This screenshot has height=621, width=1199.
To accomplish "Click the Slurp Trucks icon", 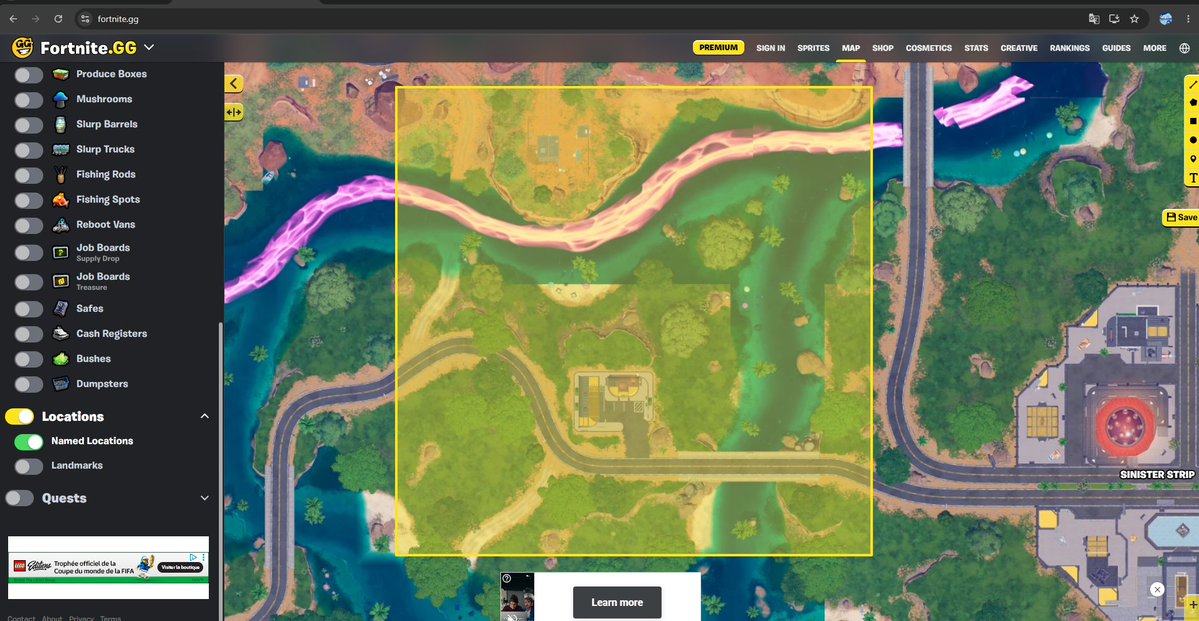I will (60, 150).
